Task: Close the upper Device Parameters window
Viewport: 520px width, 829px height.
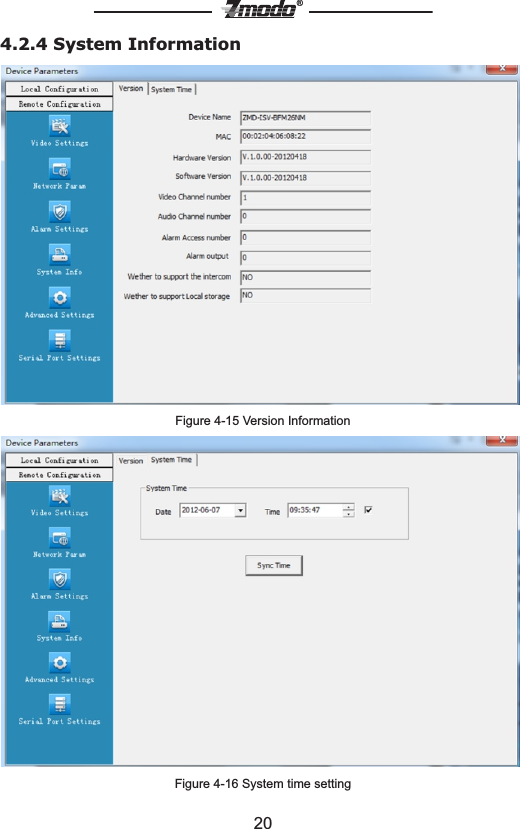Action: click(502, 69)
